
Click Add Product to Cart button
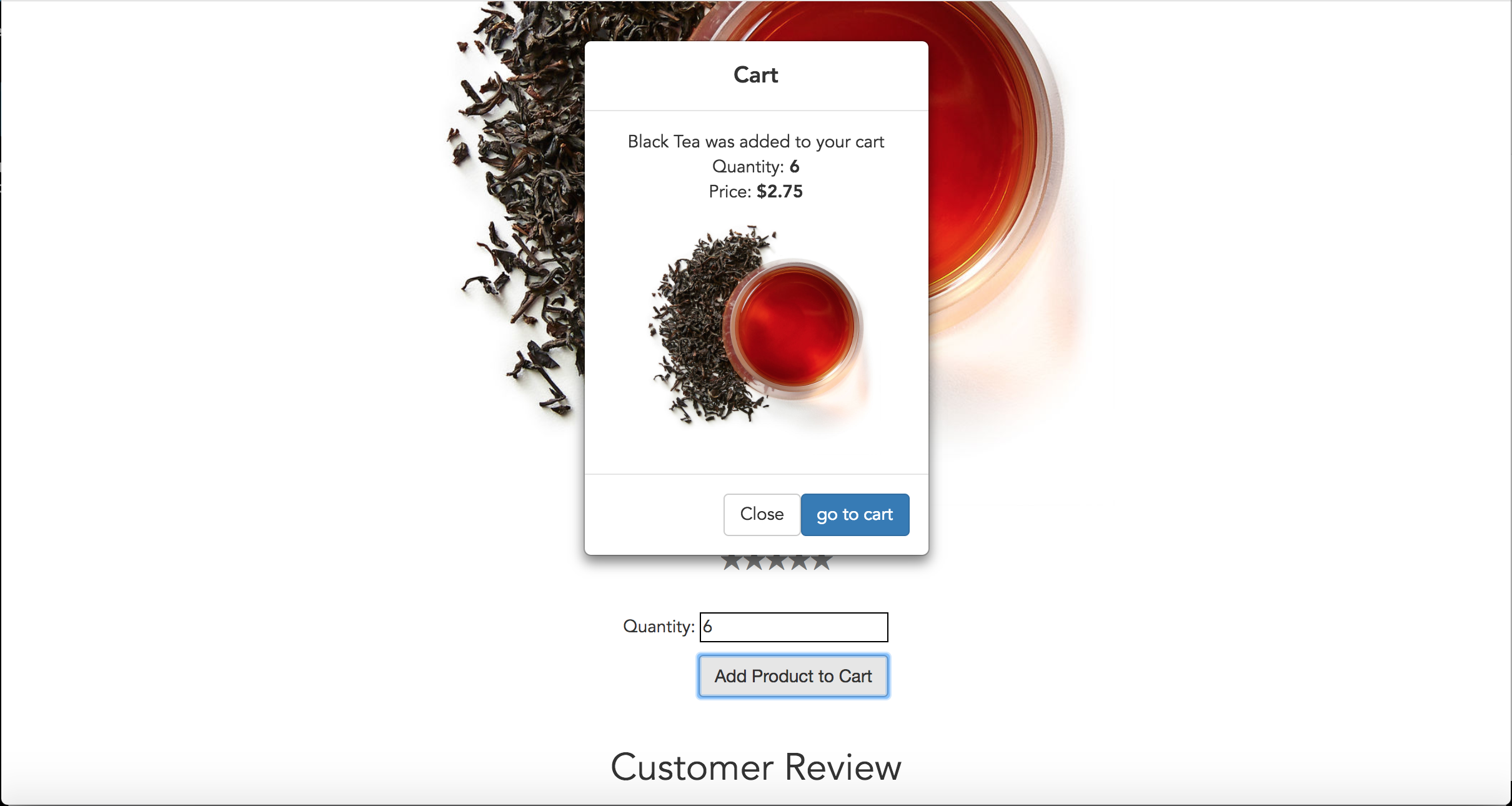793,676
